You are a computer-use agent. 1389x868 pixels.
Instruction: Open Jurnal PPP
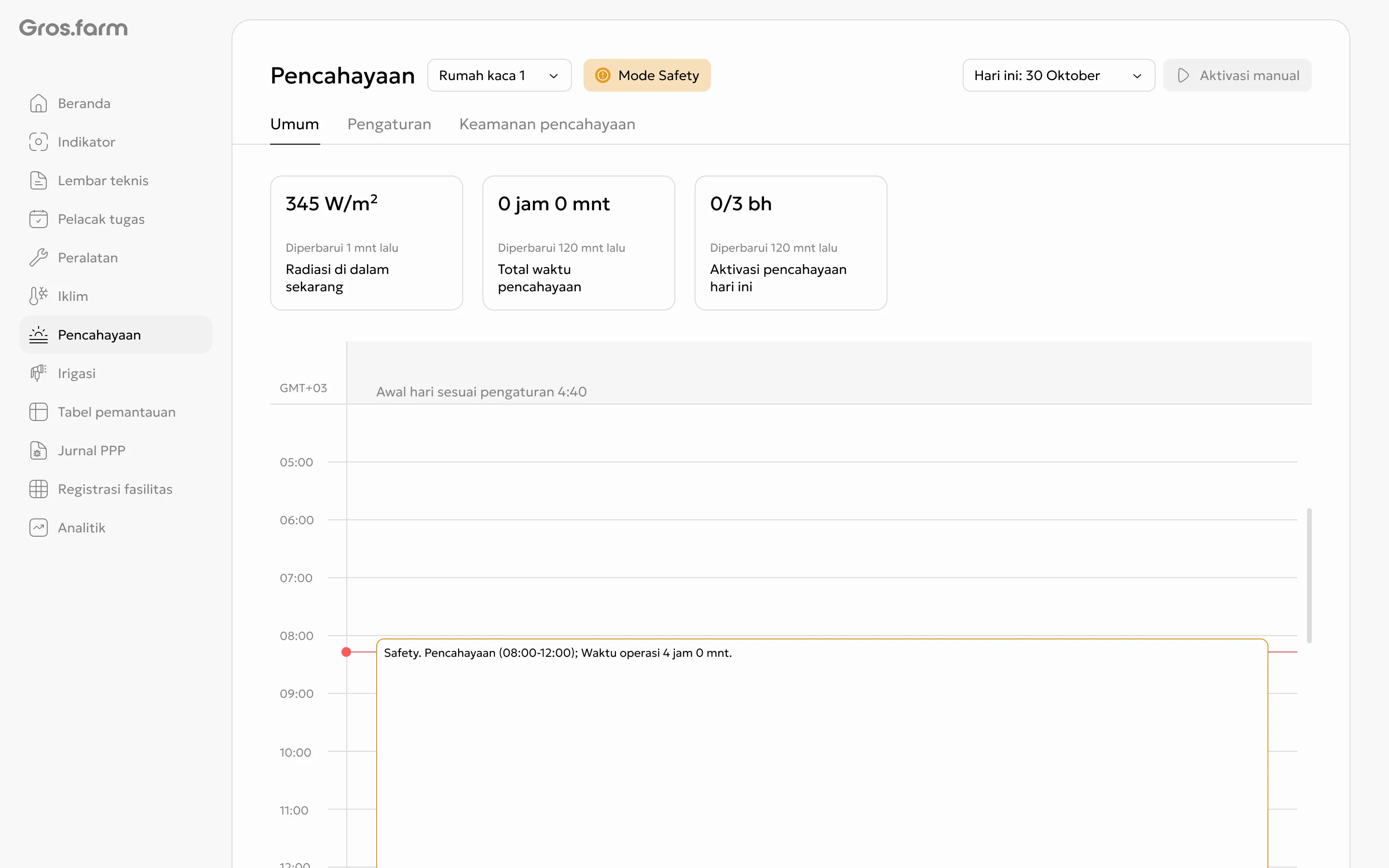pos(115,450)
